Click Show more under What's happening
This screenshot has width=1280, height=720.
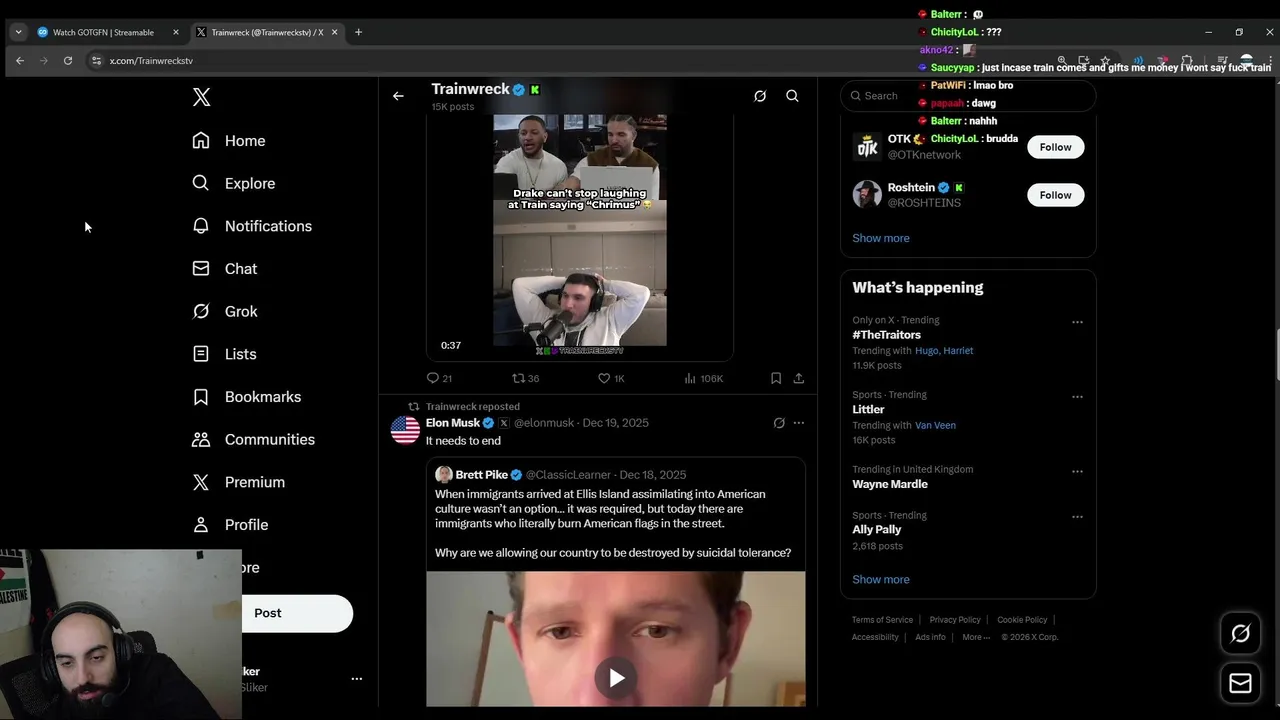pyautogui.click(x=881, y=579)
